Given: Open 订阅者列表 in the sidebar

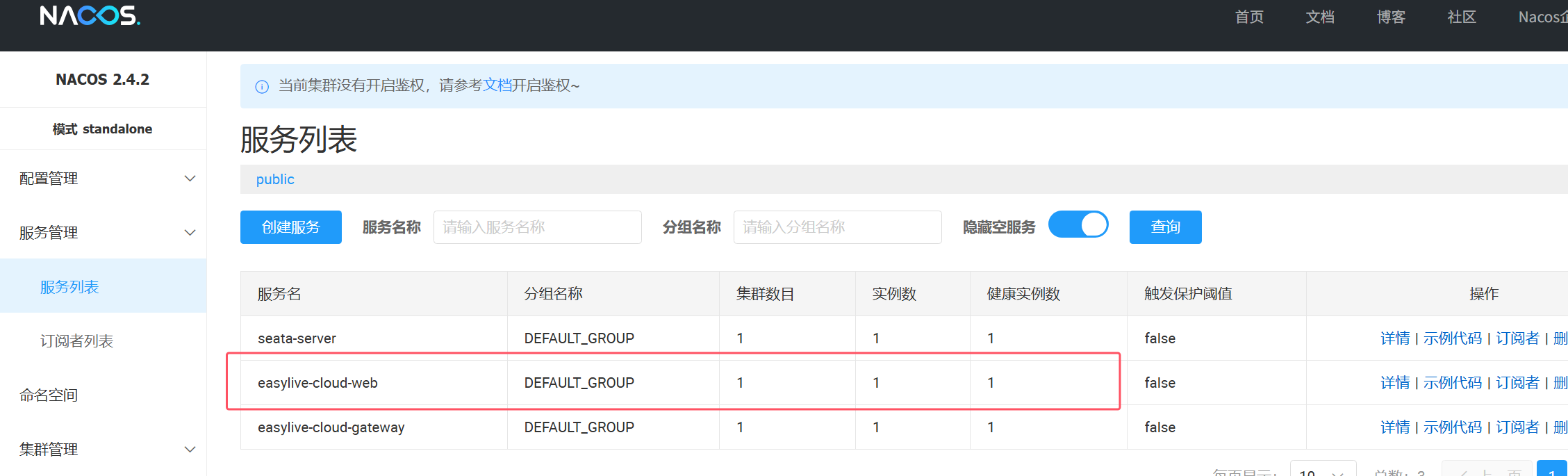Looking at the screenshot, I should pos(103,340).
